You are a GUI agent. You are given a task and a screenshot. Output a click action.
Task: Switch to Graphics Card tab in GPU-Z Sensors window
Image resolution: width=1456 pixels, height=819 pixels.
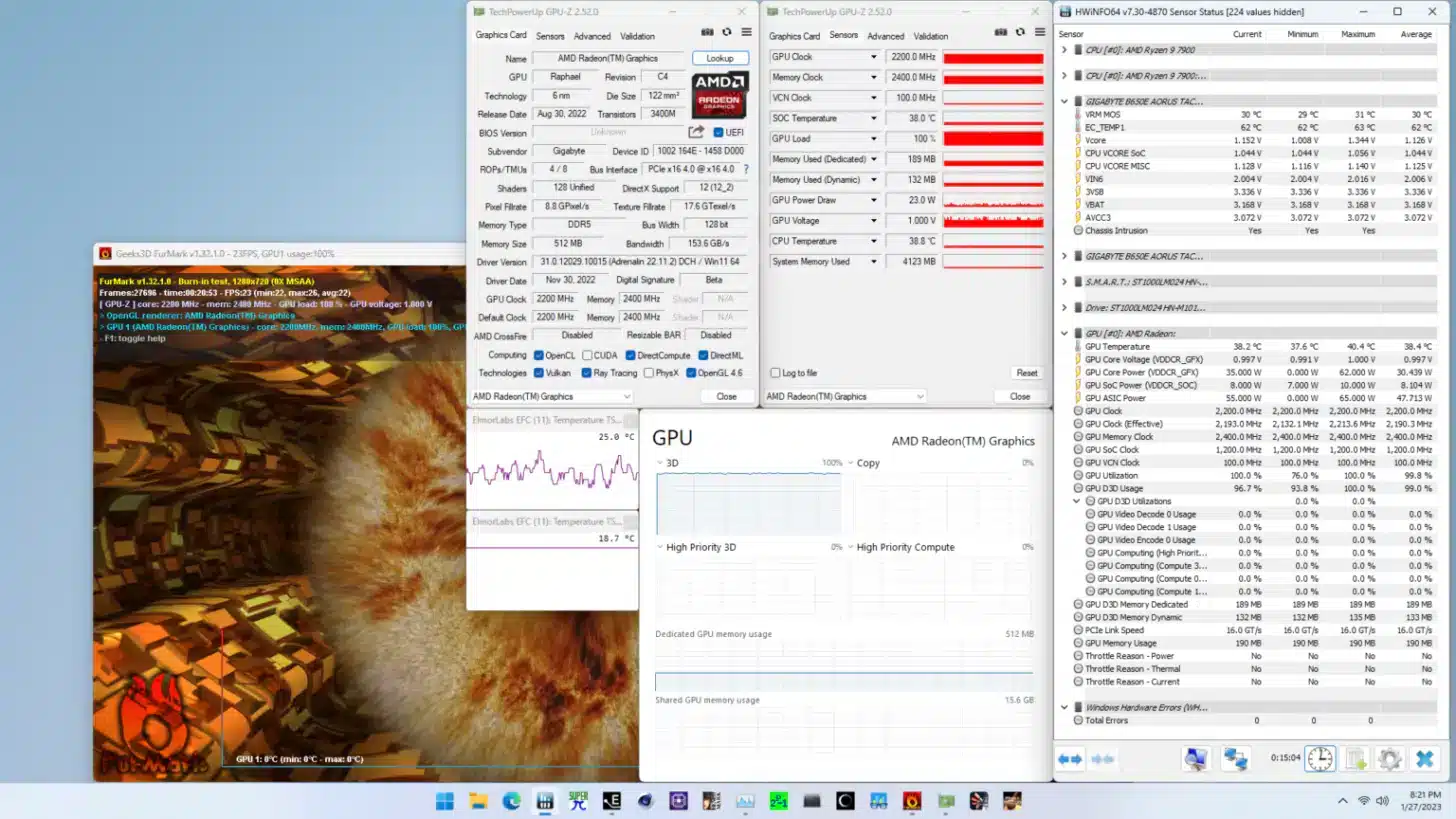[795, 36]
